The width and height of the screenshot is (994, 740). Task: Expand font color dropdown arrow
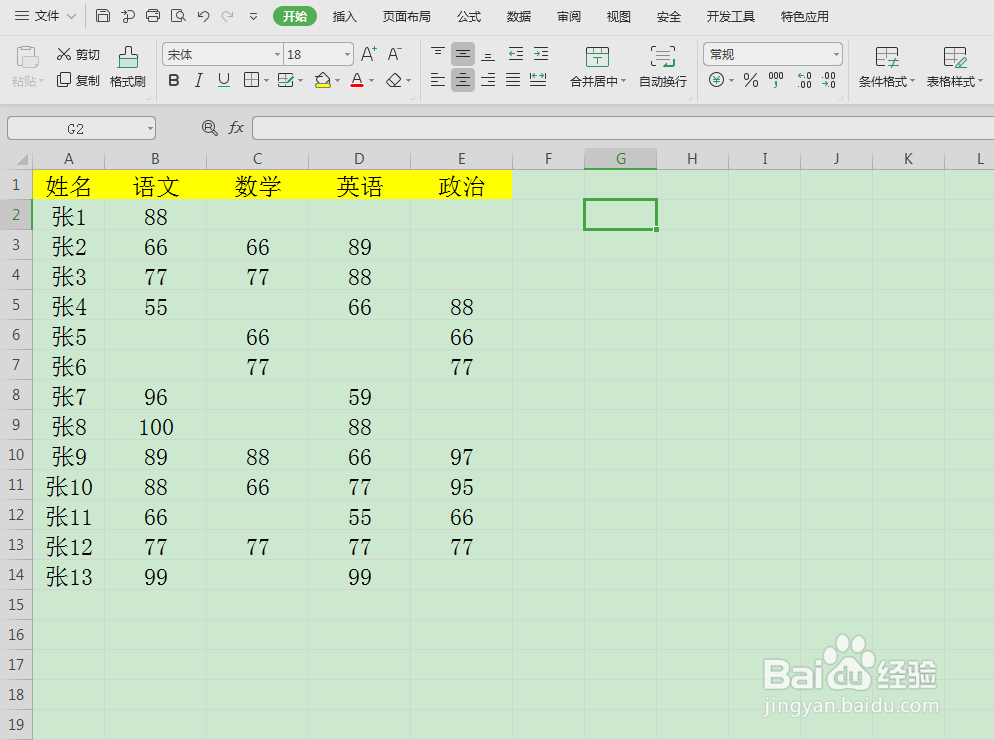(x=371, y=81)
